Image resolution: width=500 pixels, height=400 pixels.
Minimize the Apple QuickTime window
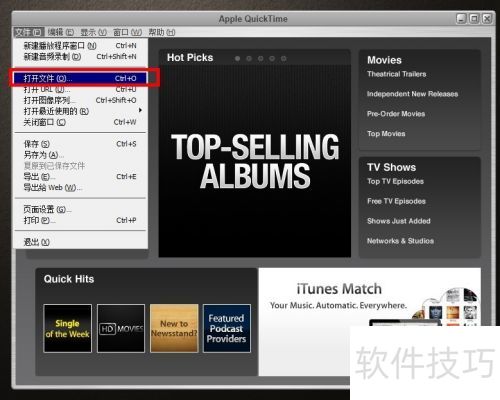click(x=461, y=19)
